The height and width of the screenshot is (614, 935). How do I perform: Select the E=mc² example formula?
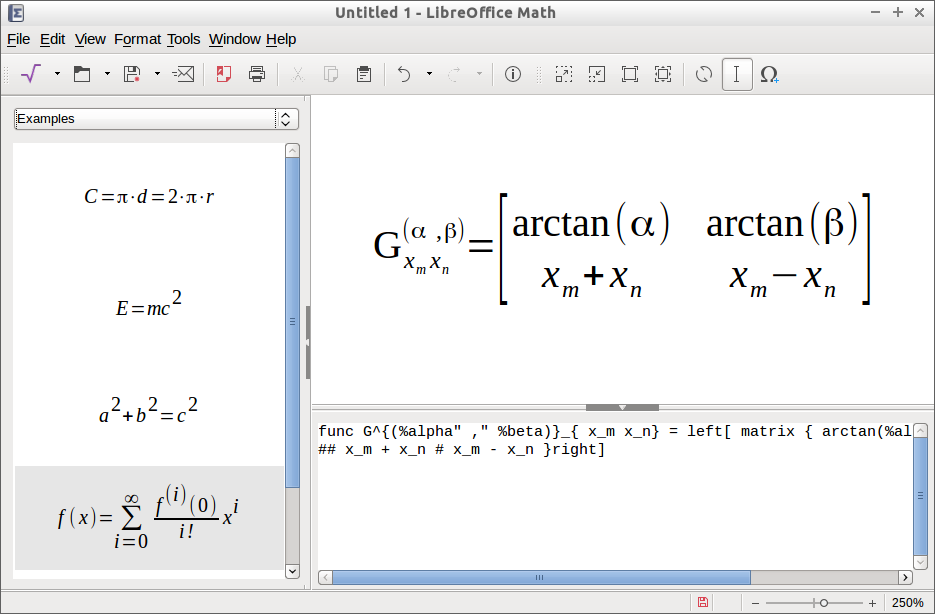pyautogui.click(x=149, y=305)
